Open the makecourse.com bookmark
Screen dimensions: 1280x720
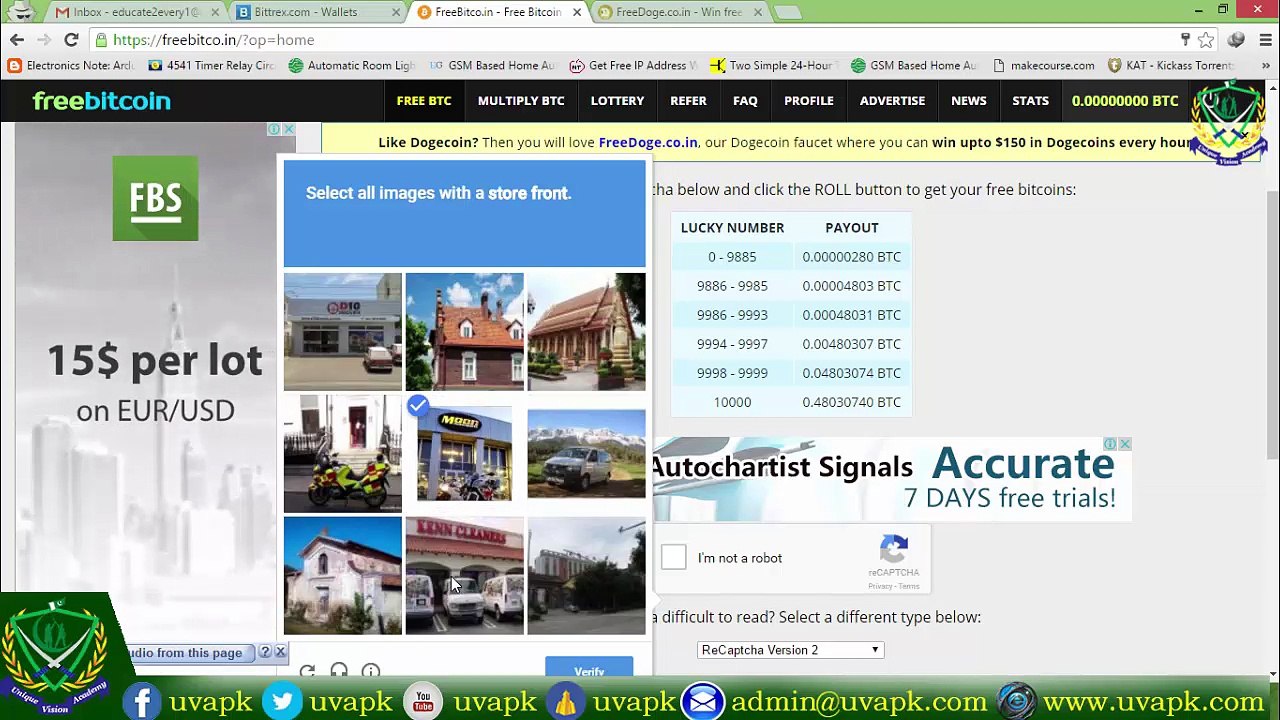click(1043, 65)
